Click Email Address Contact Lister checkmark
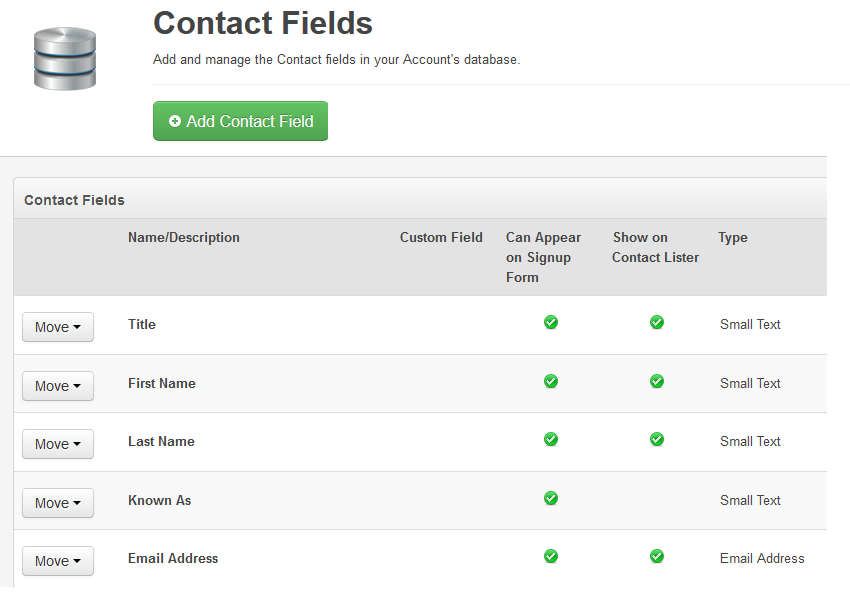Viewport: 850px width, 595px height. pos(656,557)
